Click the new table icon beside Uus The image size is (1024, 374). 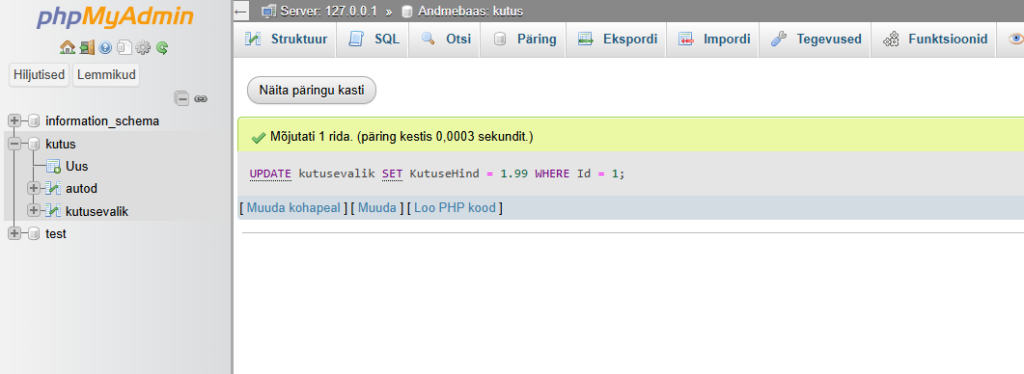[x=54, y=166]
